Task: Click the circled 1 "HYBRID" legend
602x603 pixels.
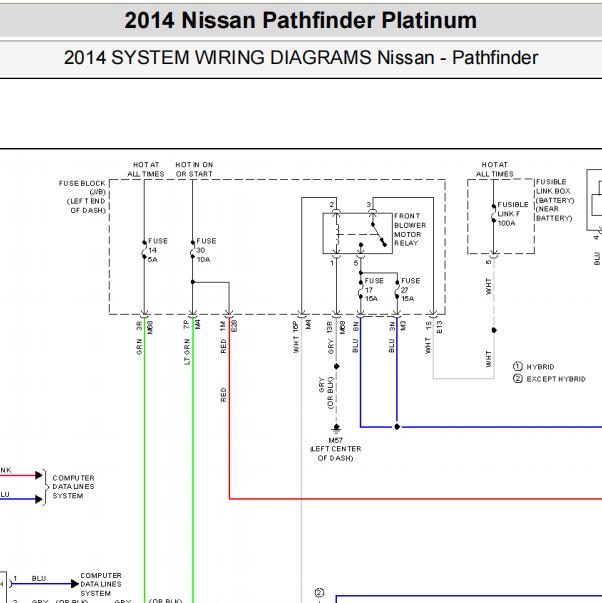Action: click(534, 366)
